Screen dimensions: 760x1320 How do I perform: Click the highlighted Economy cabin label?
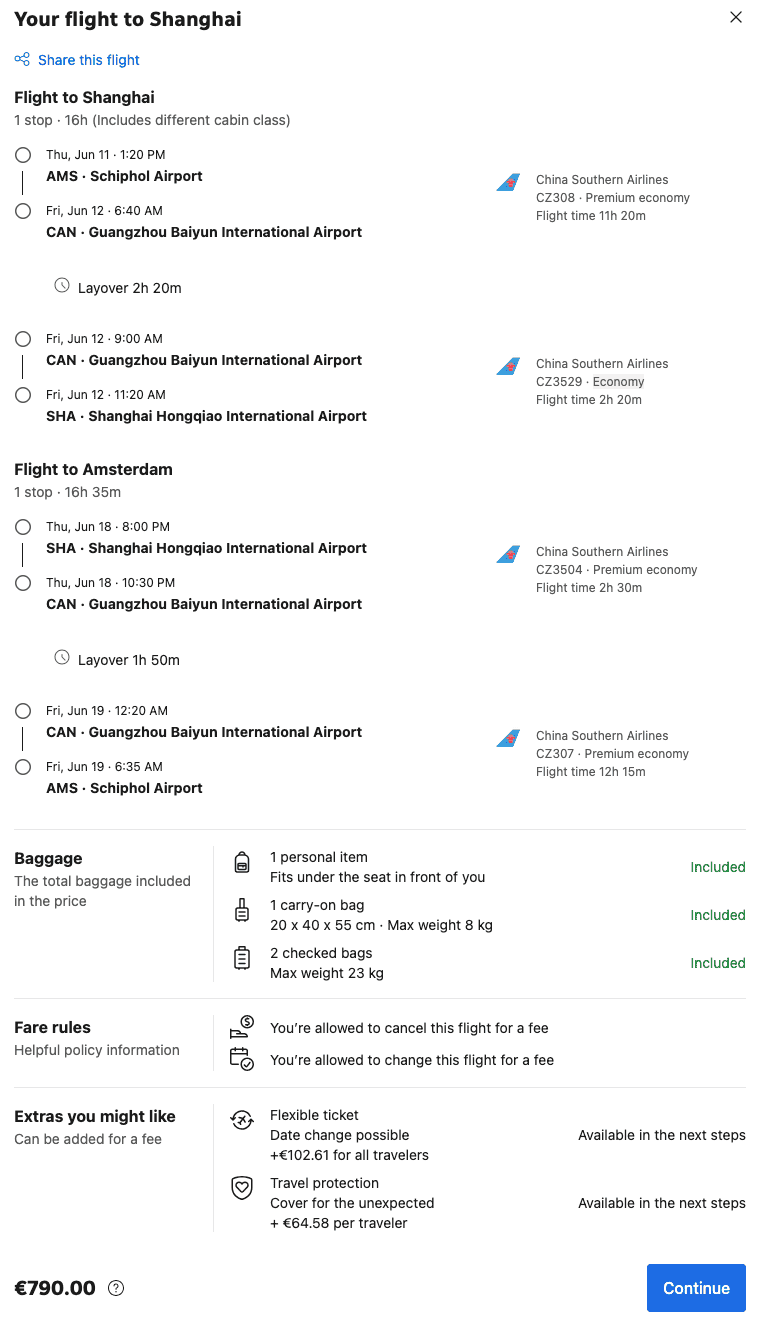[x=619, y=382]
